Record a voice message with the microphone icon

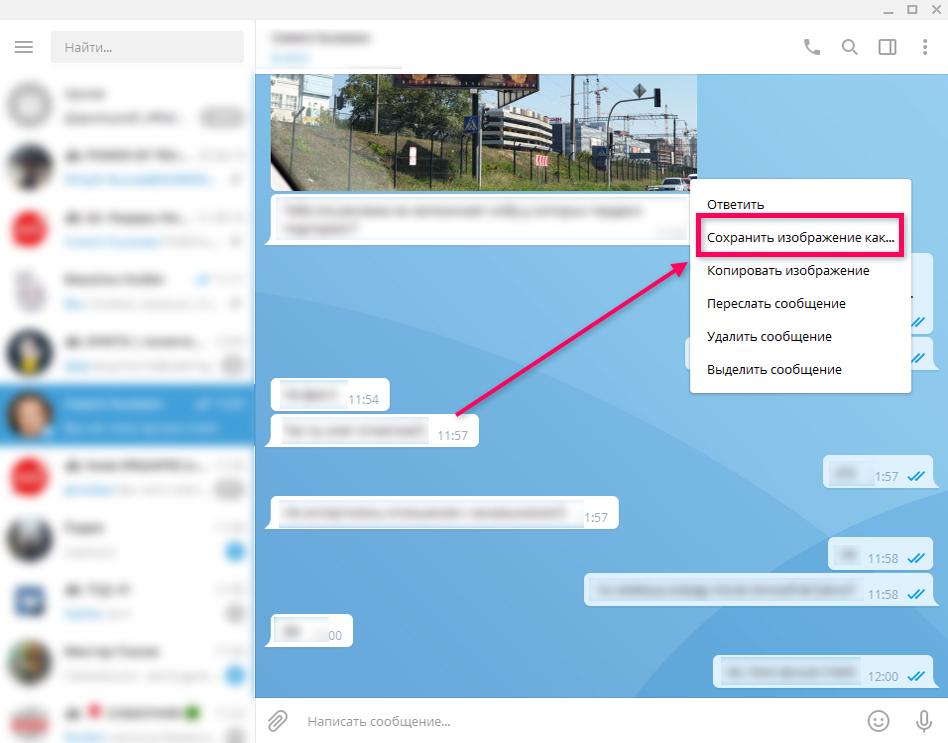[x=918, y=721]
